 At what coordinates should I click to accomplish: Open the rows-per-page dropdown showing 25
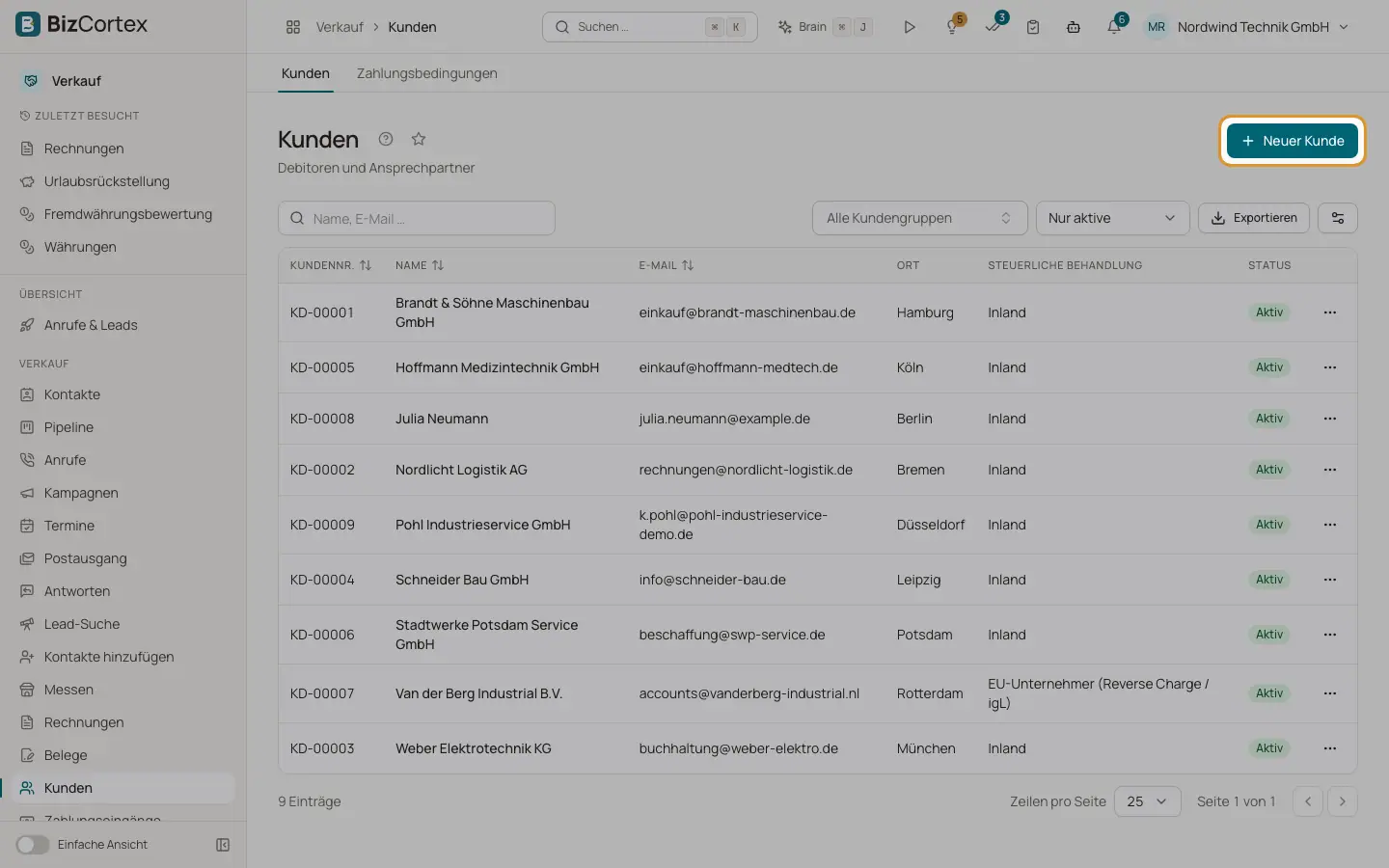click(1148, 801)
